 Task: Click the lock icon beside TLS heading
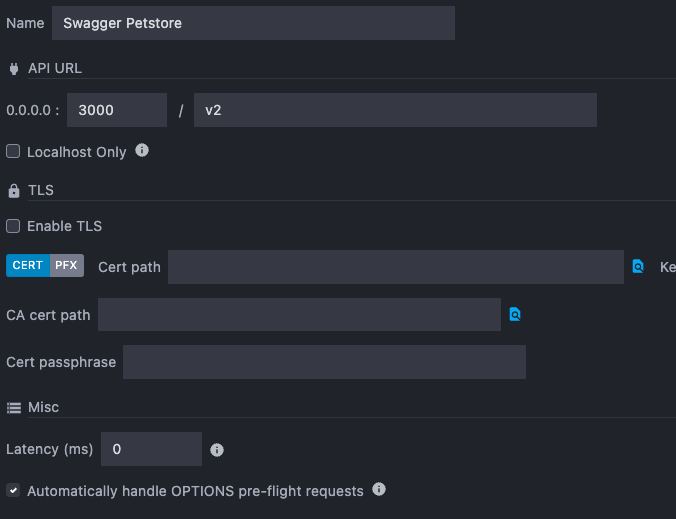point(14,191)
